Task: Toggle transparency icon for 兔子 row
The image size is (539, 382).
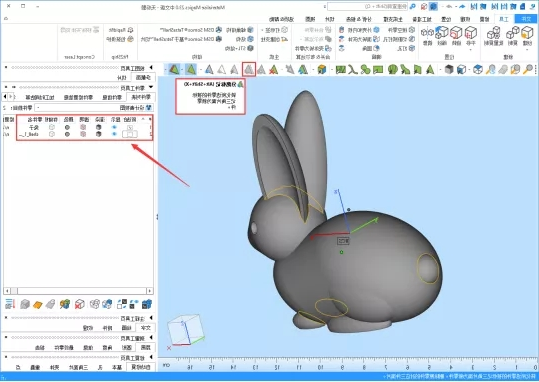Action: click(83, 127)
